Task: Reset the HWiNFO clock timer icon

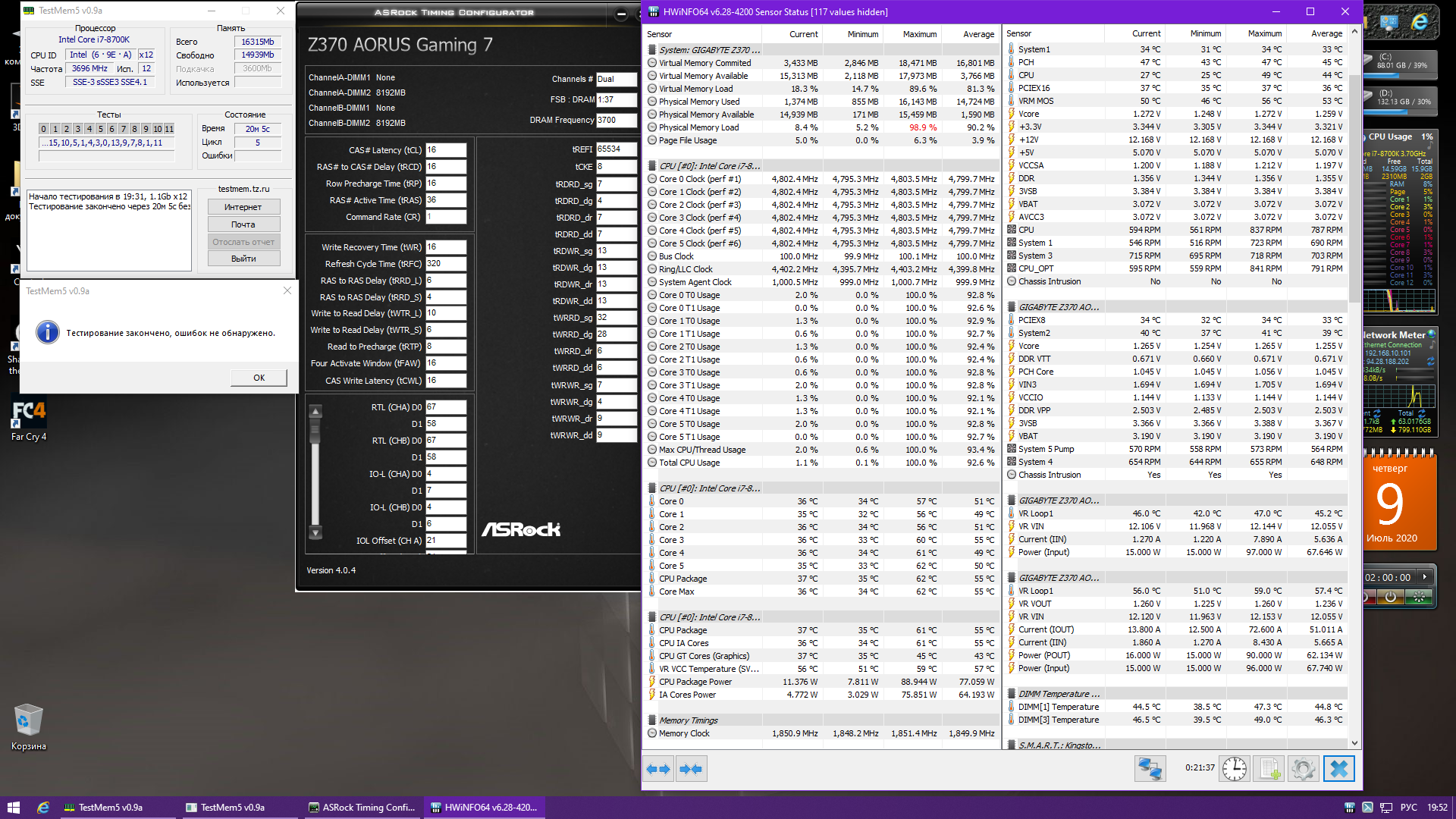Action: (x=1235, y=769)
